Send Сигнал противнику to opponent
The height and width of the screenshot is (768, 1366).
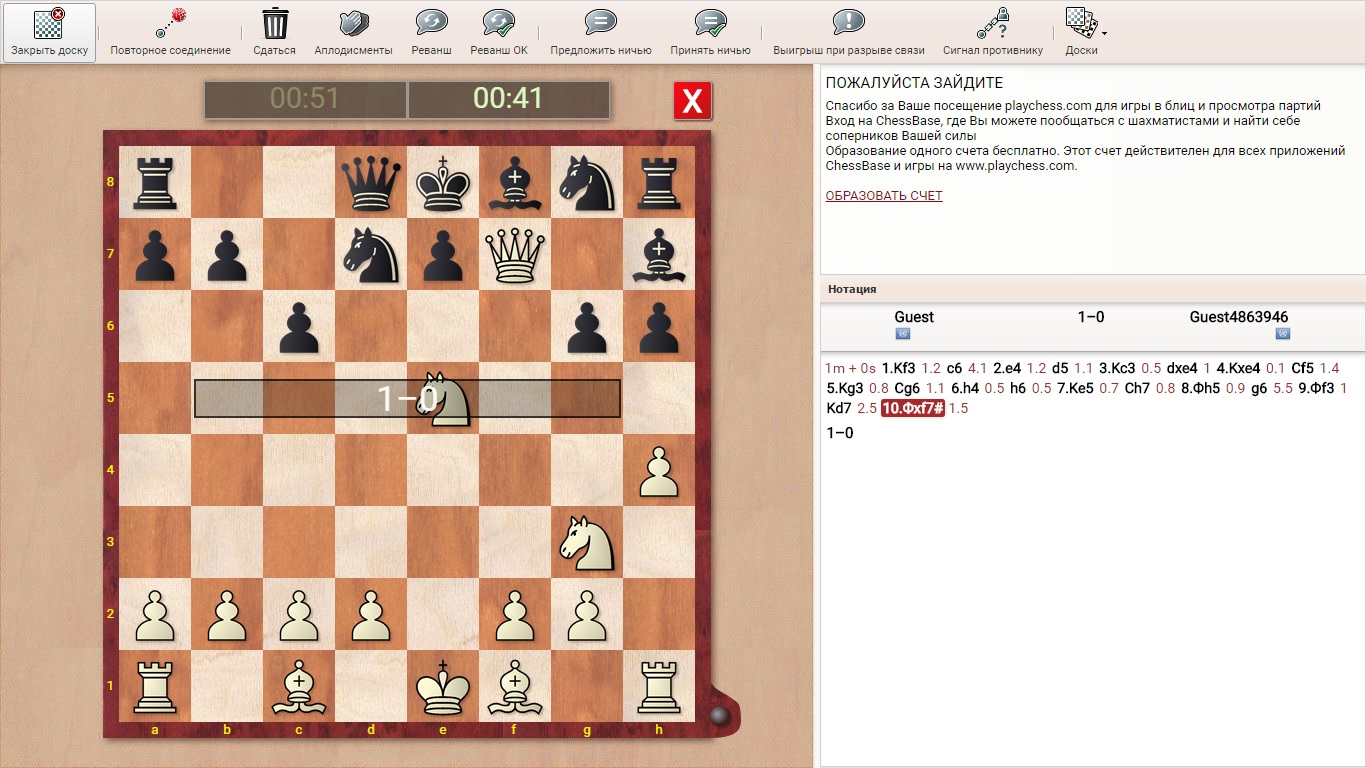(x=992, y=24)
